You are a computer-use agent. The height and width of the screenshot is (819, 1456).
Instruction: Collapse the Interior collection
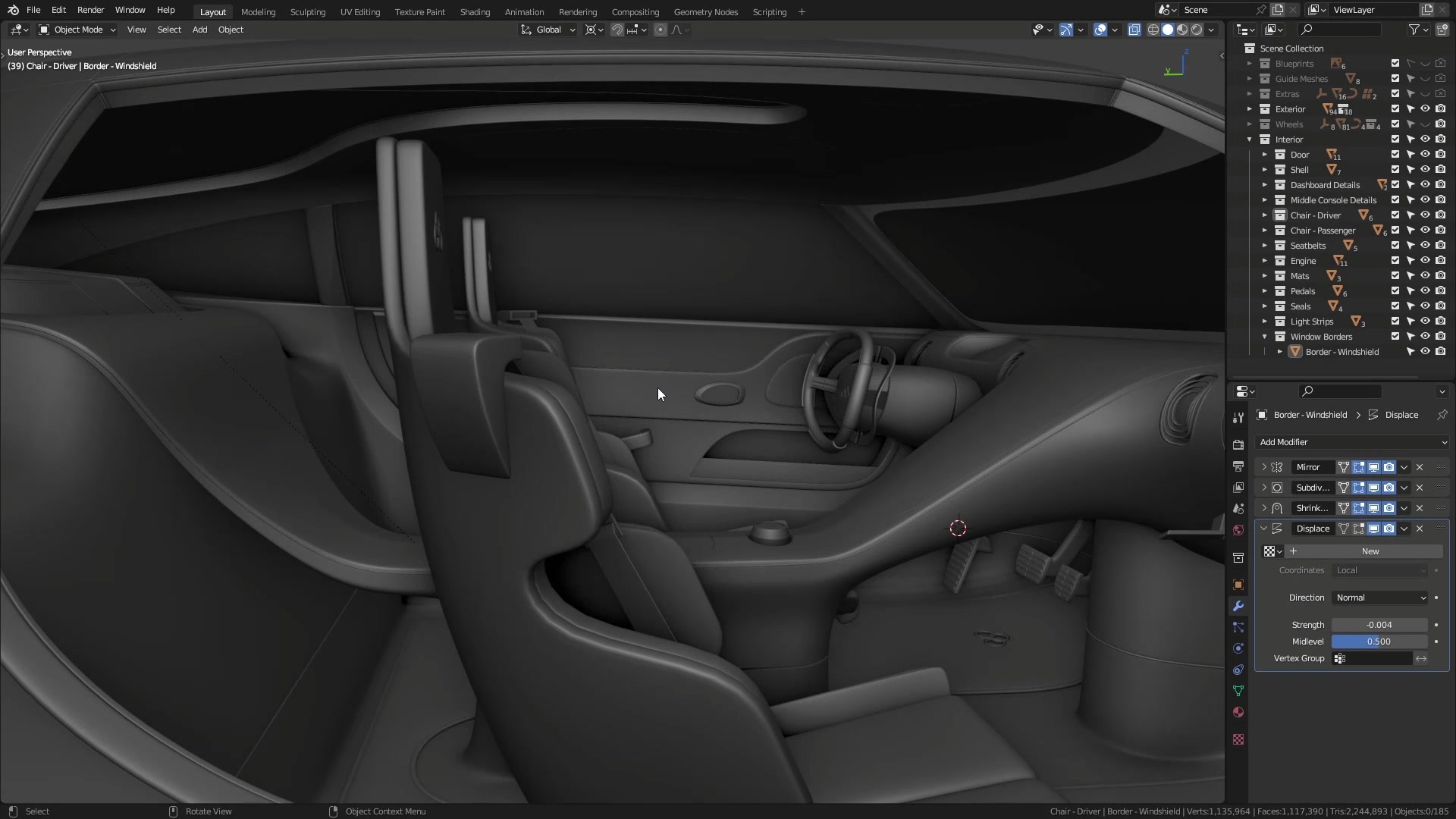1250,140
